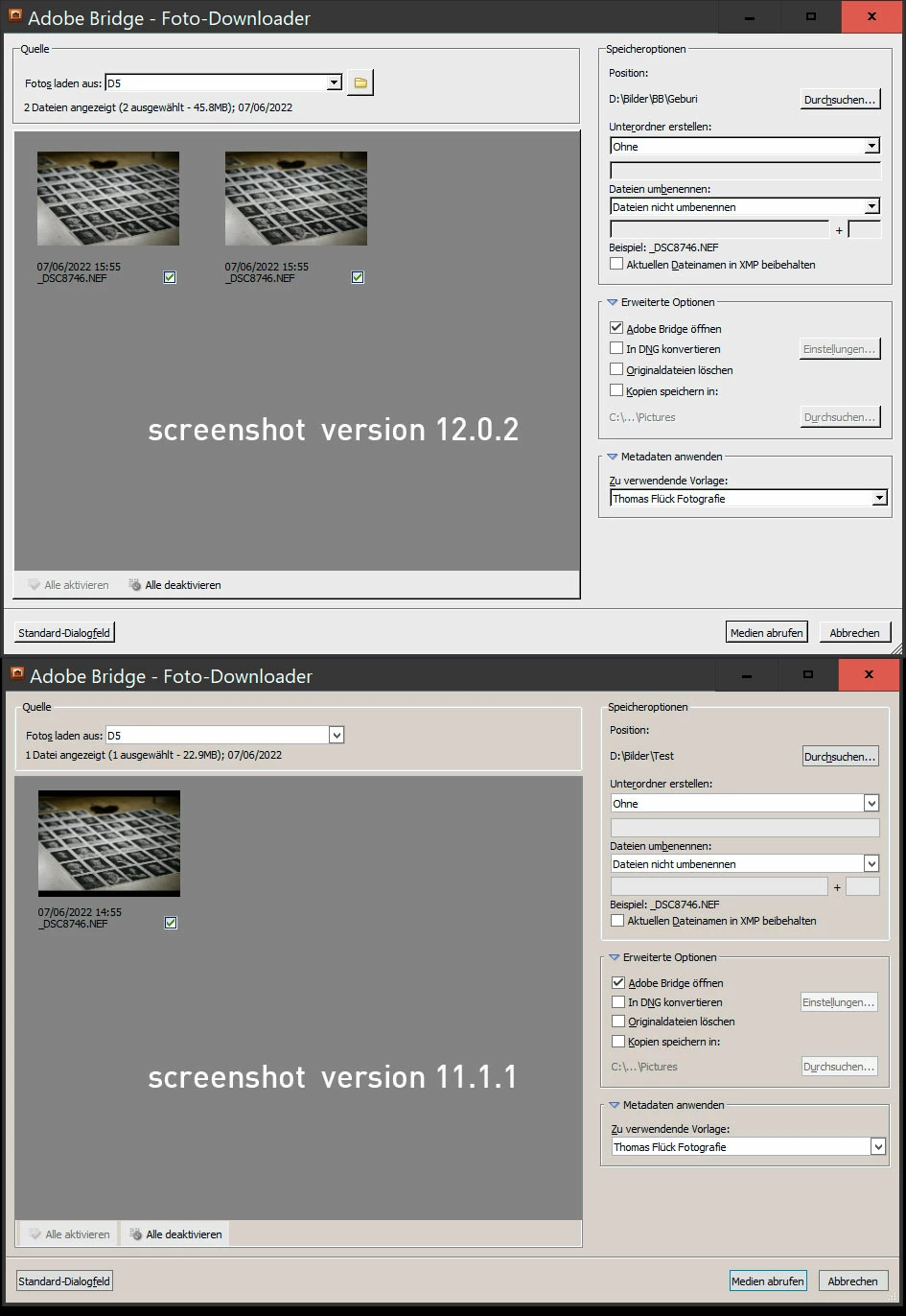Open 'Unterordner erstellen' dropdown in version 12.0.2 window
906x1316 pixels.
745,146
